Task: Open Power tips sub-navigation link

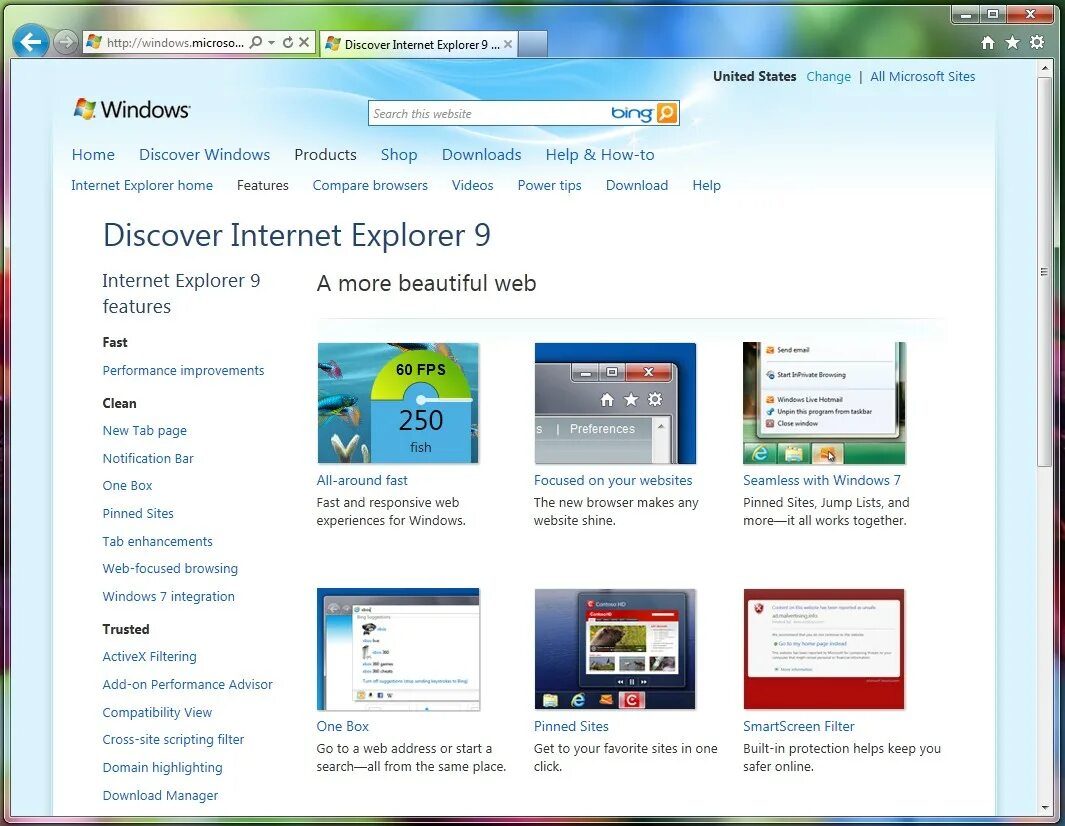Action: coord(549,185)
